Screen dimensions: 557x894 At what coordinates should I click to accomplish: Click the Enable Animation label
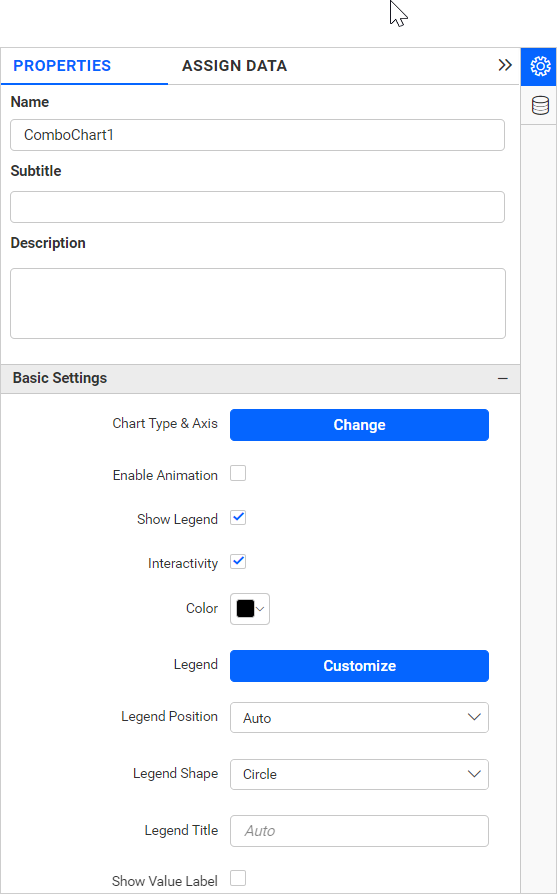(x=165, y=475)
